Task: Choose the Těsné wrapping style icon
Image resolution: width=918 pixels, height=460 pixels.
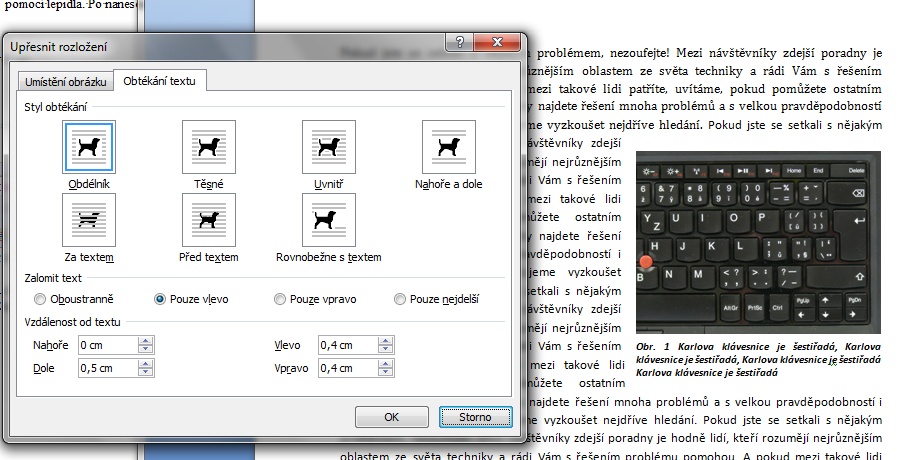Action: click(x=209, y=147)
